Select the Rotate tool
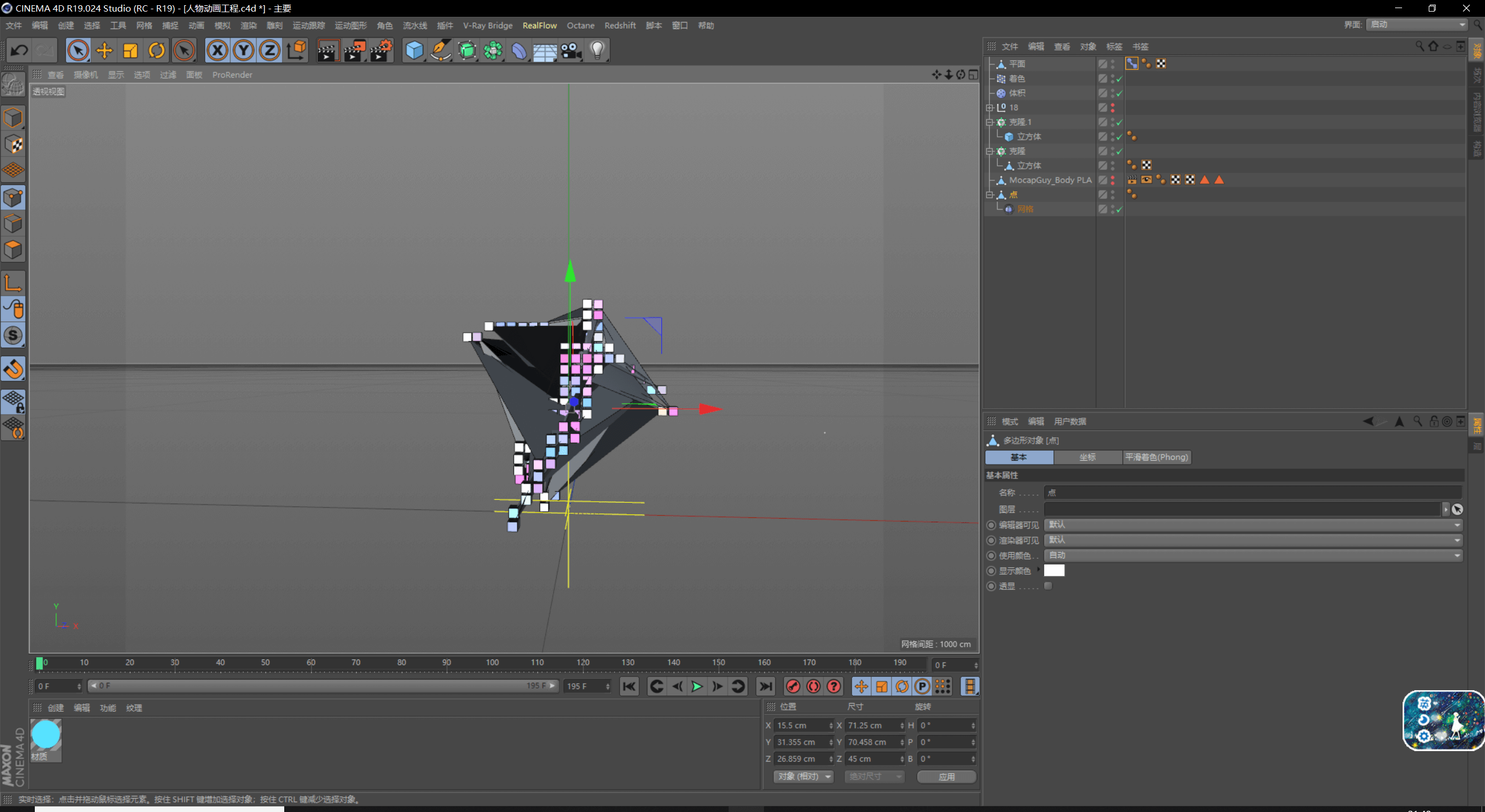 pos(157,50)
